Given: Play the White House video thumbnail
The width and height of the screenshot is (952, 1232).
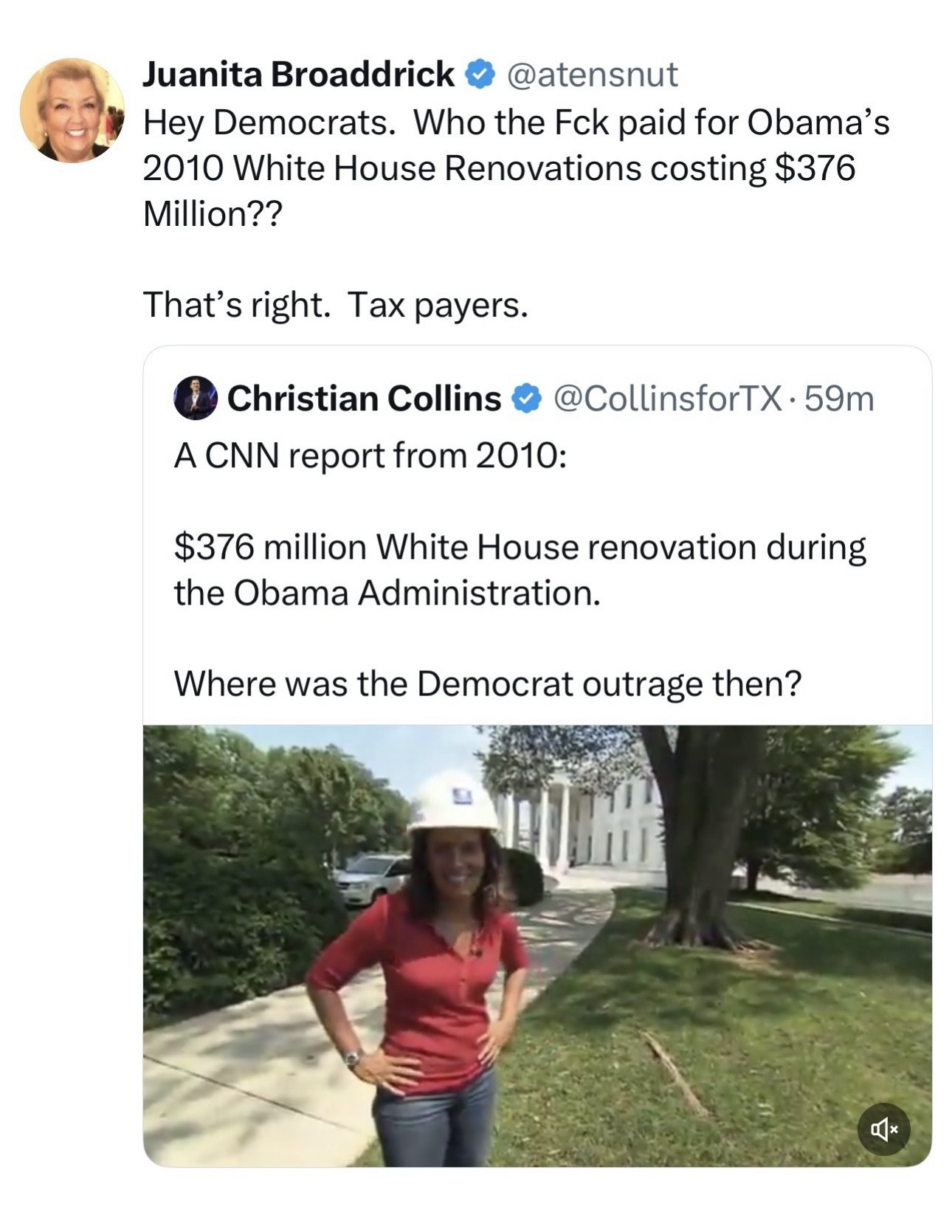Looking at the screenshot, I should tap(537, 945).
